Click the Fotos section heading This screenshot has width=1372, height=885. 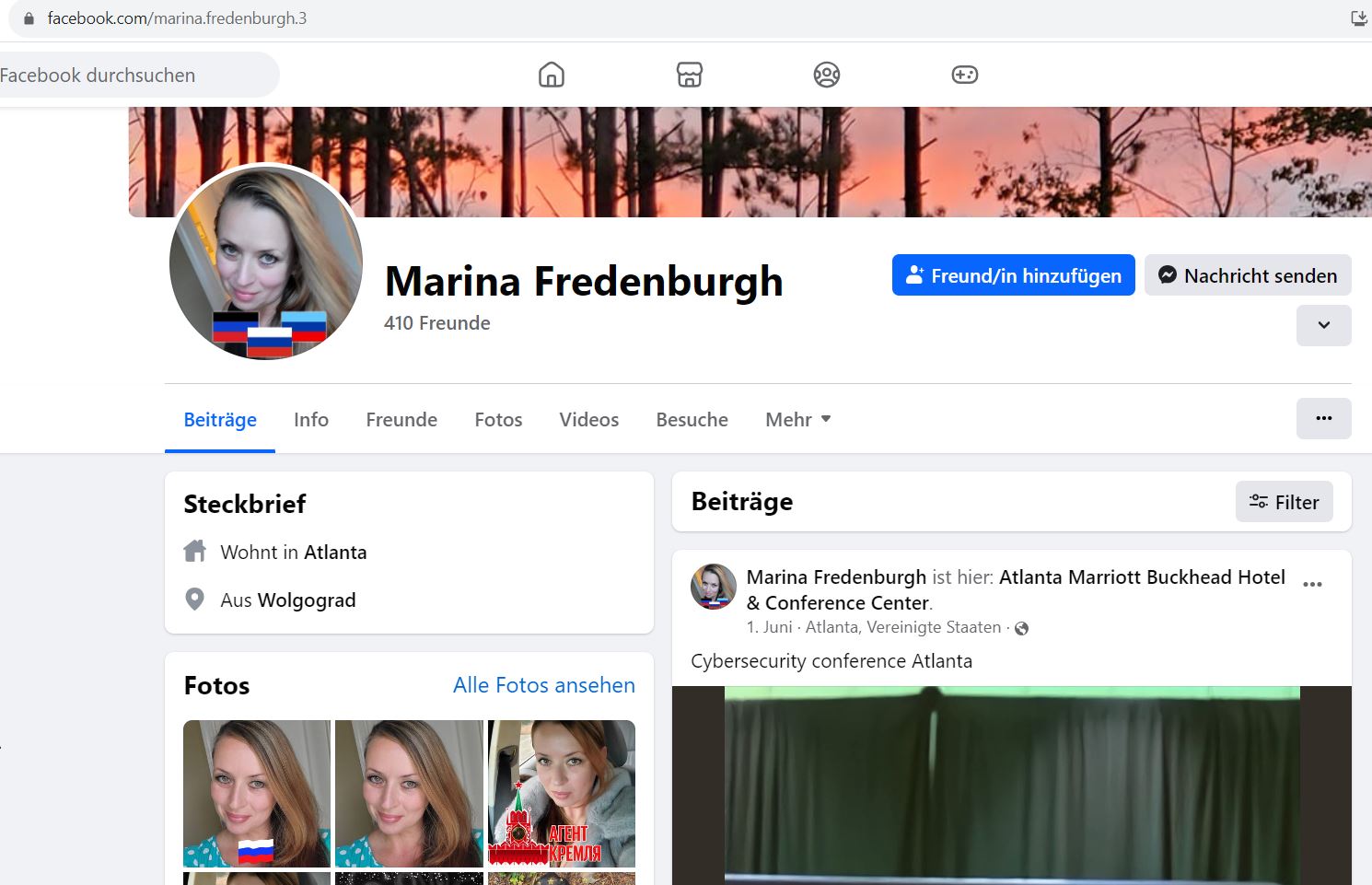tap(216, 685)
